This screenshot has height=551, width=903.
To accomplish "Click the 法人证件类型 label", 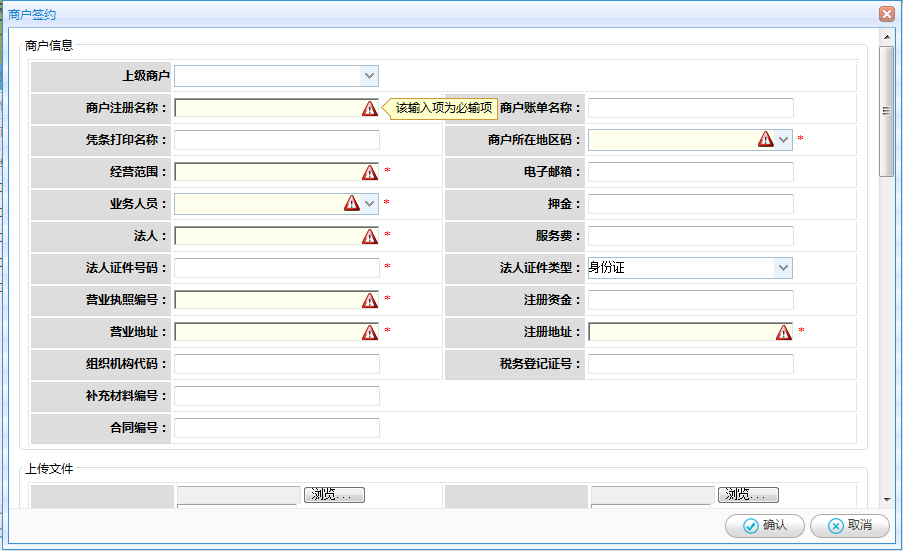I will click(x=539, y=268).
